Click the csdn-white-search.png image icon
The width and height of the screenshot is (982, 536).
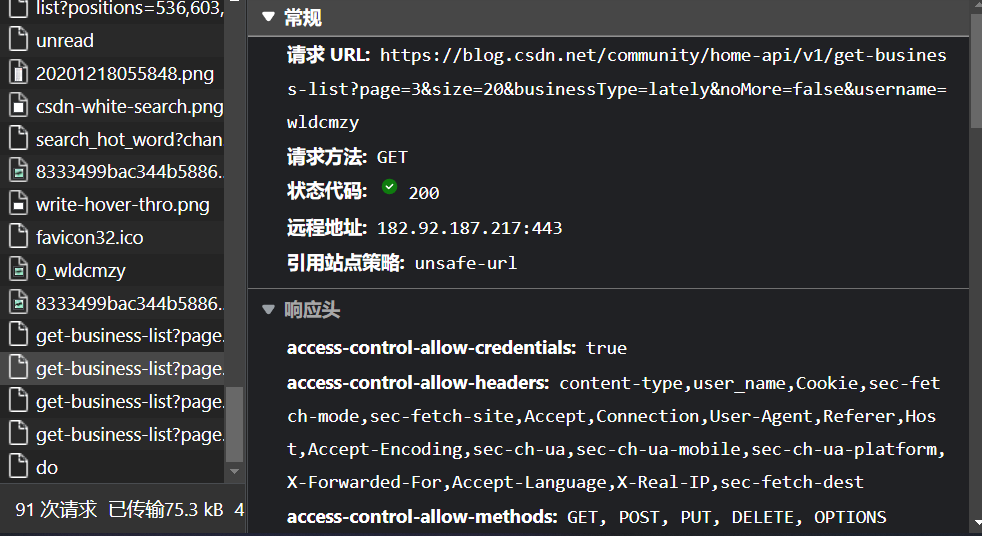[x=18, y=106]
